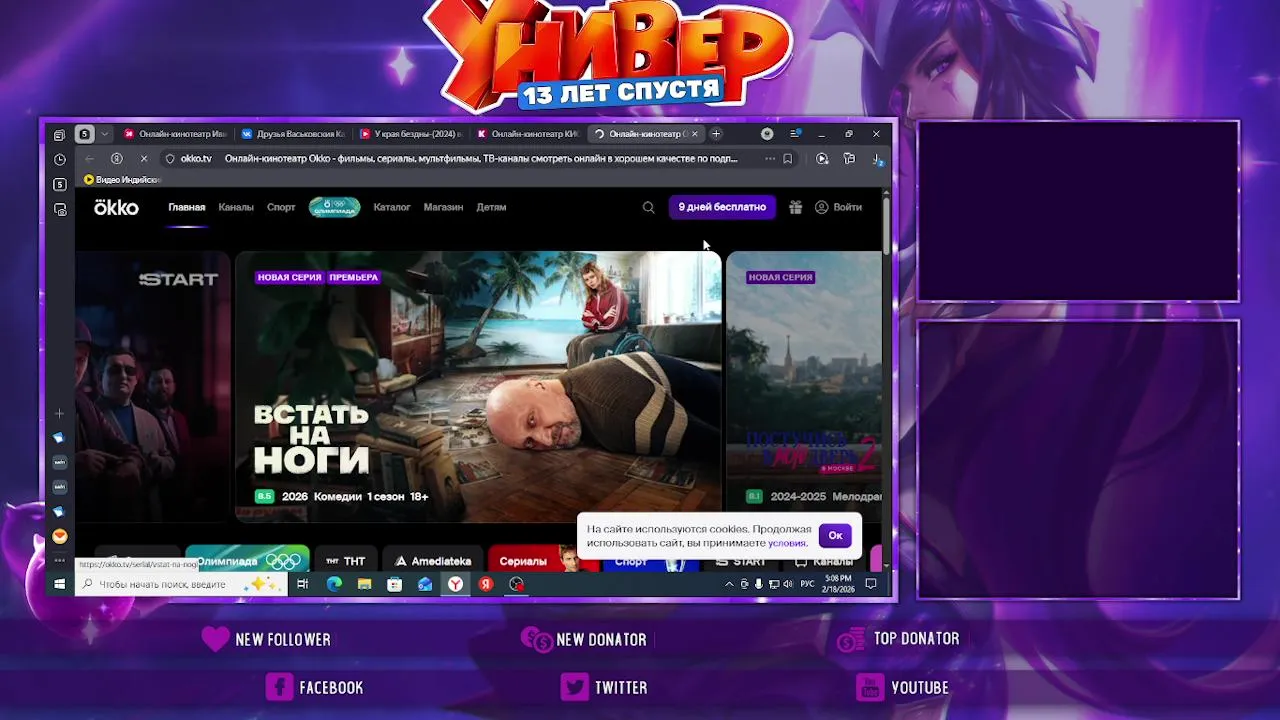Bookmark the page in address bar
Viewport: 1280px width, 720px height.
click(x=788, y=158)
